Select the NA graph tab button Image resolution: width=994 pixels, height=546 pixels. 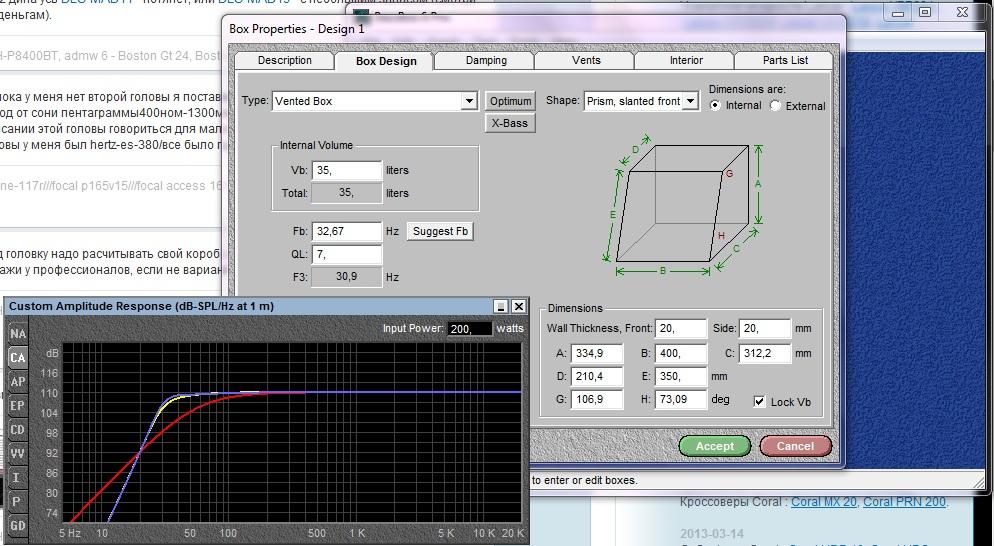(17, 333)
